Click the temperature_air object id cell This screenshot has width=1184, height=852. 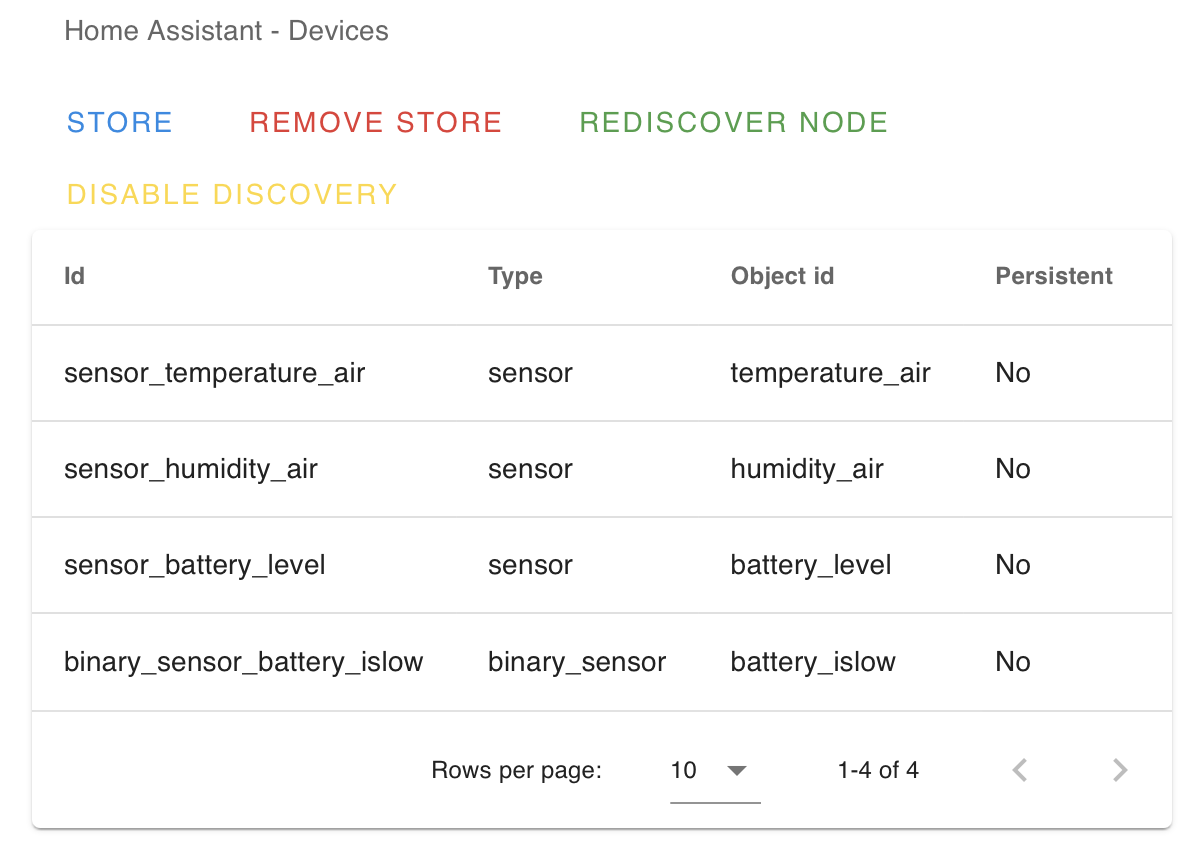pyautogui.click(x=830, y=373)
